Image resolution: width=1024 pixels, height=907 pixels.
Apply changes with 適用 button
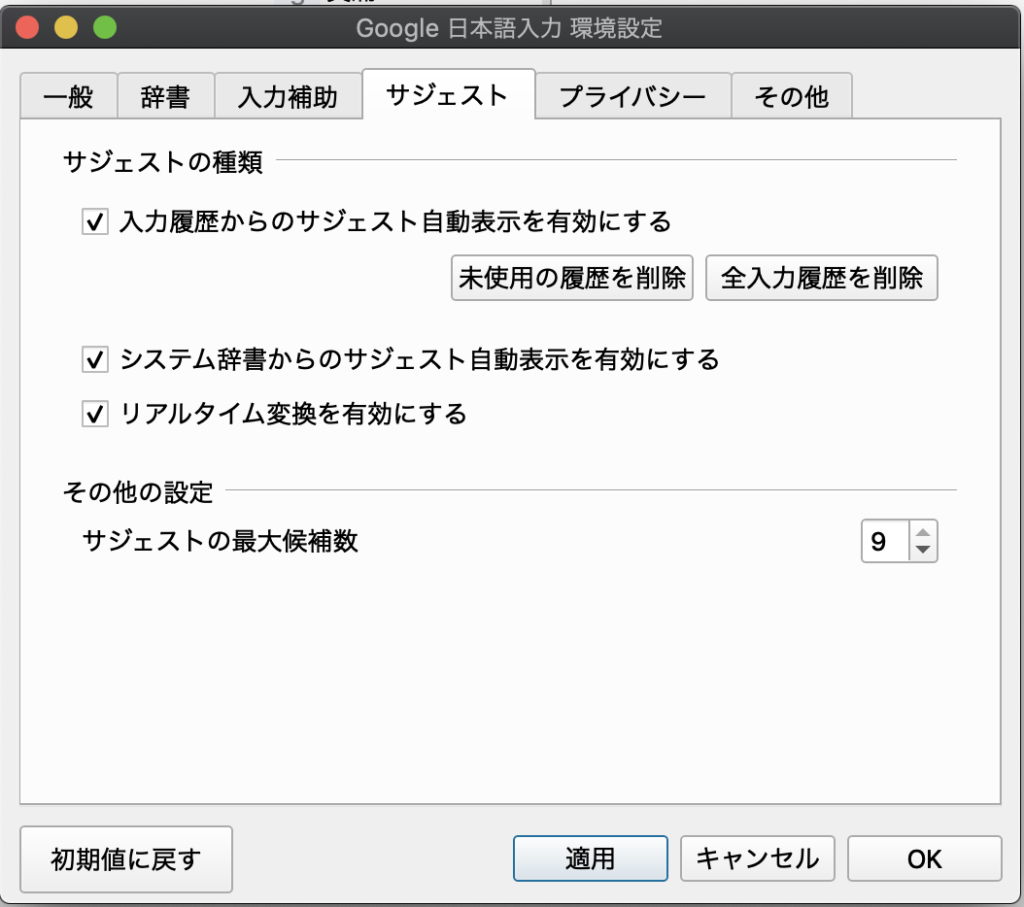click(590, 859)
